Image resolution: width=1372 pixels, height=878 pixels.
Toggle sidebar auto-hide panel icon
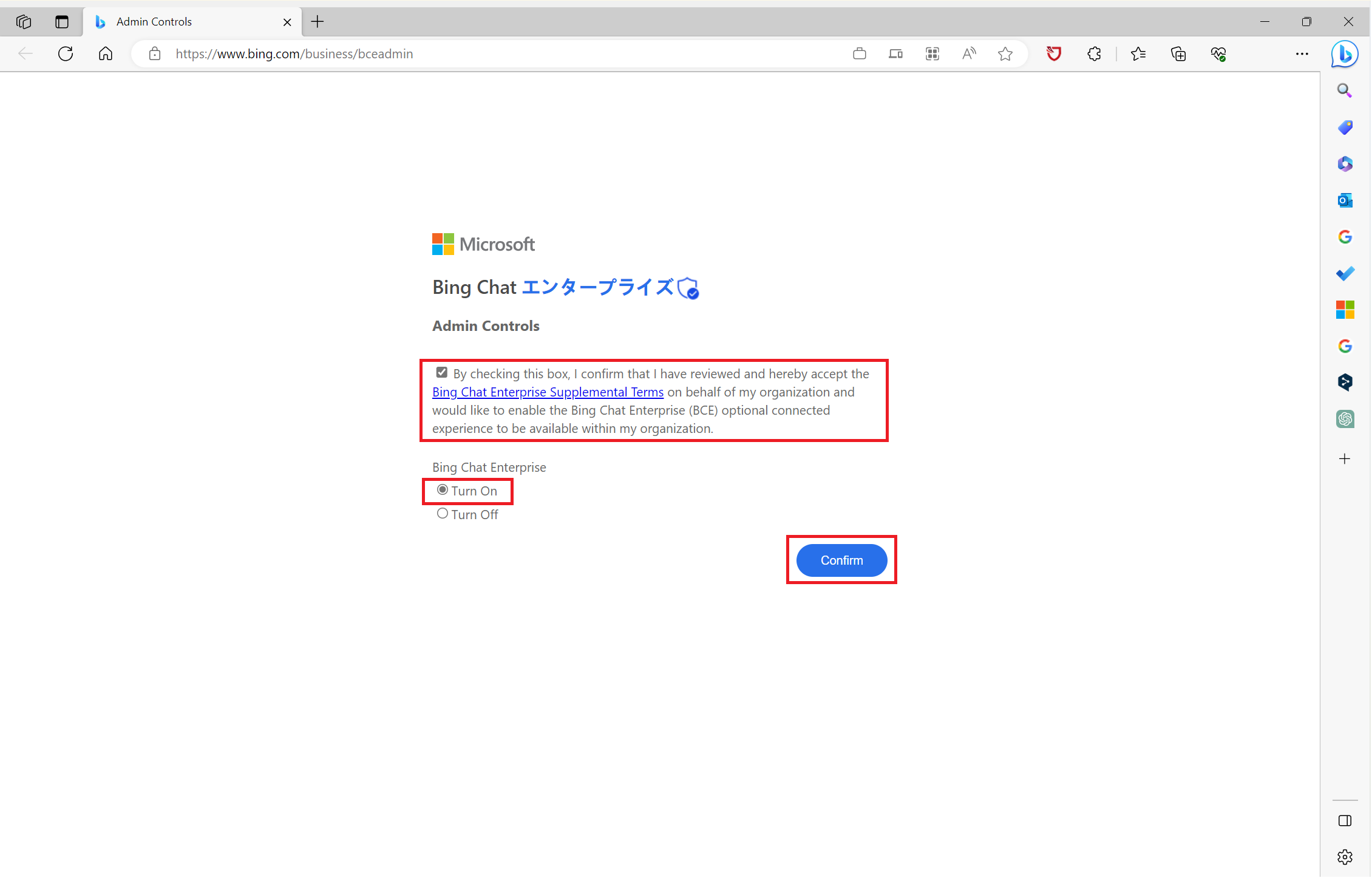1345,821
